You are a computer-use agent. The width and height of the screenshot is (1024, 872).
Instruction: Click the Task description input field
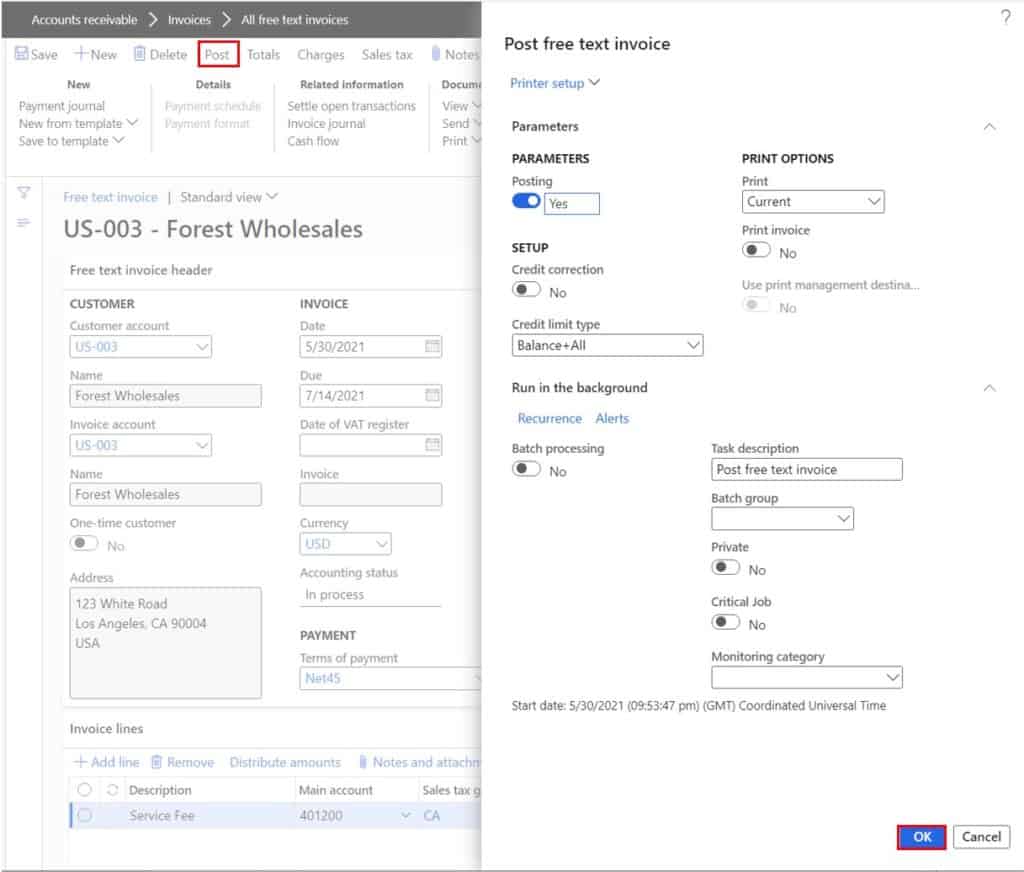pyautogui.click(x=806, y=469)
